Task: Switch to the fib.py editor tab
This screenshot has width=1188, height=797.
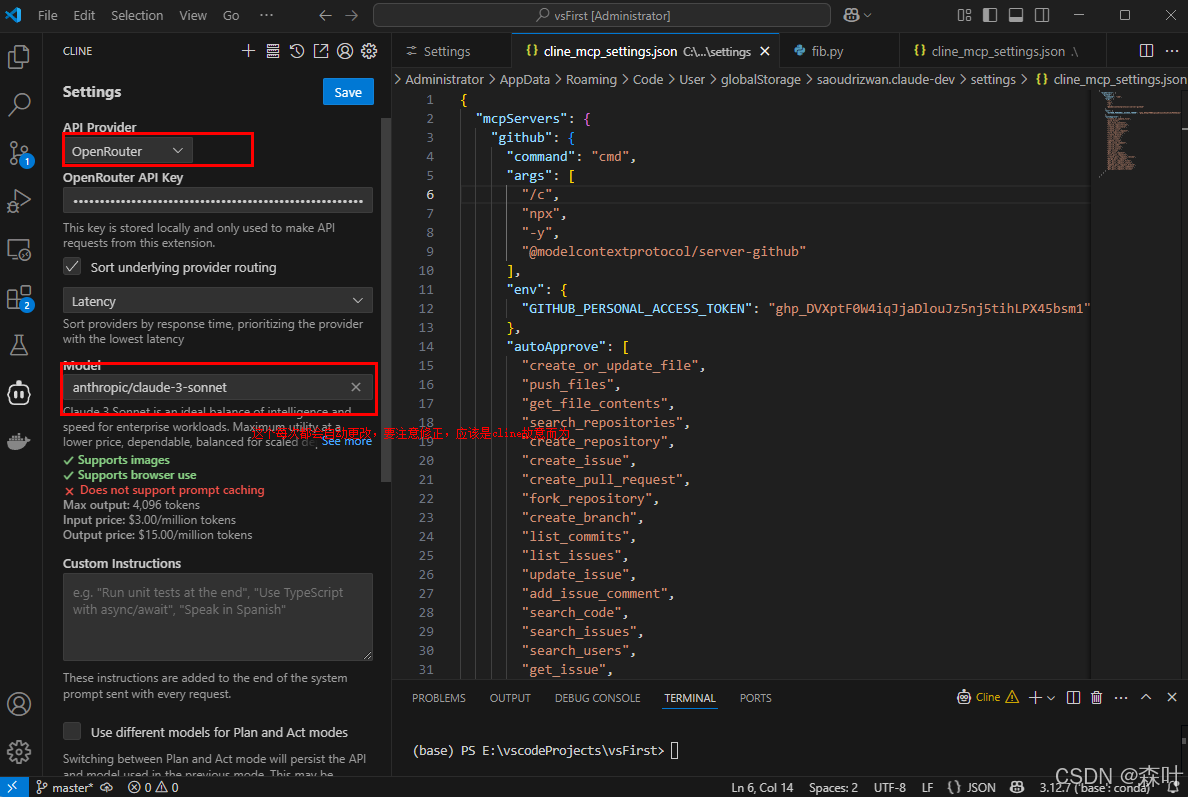Action: point(827,51)
